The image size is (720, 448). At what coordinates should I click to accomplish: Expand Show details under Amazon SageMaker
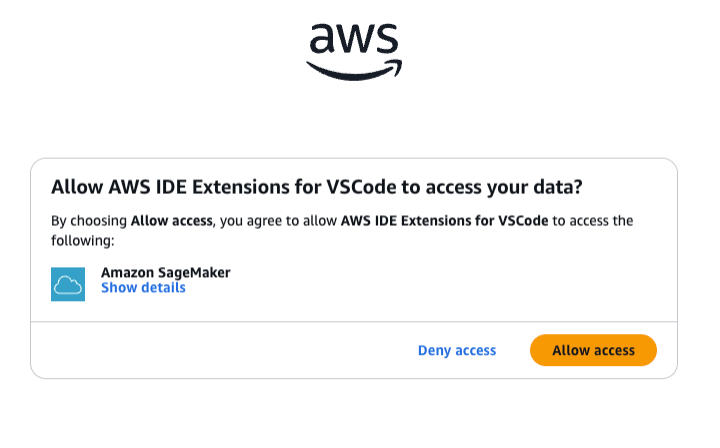[143, 288]
